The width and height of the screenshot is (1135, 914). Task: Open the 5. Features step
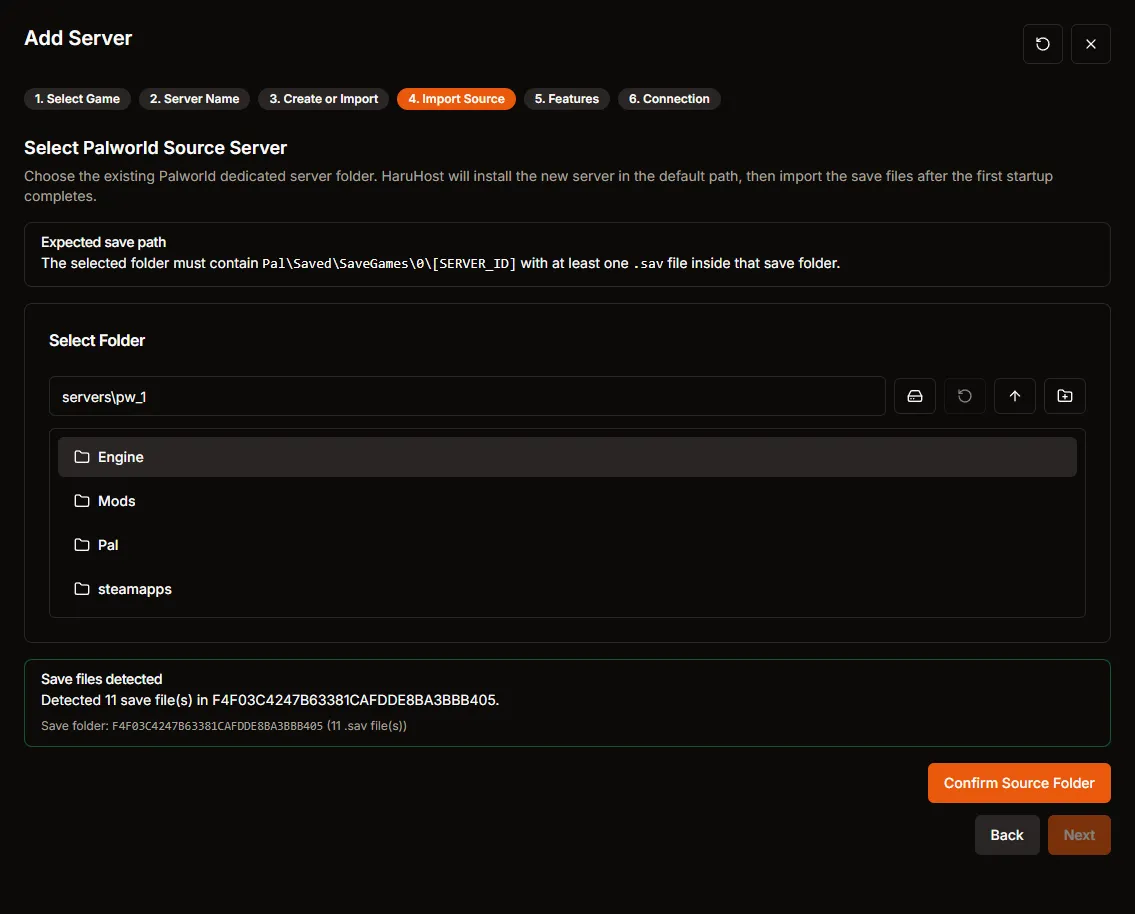click(x=566, y=99)
